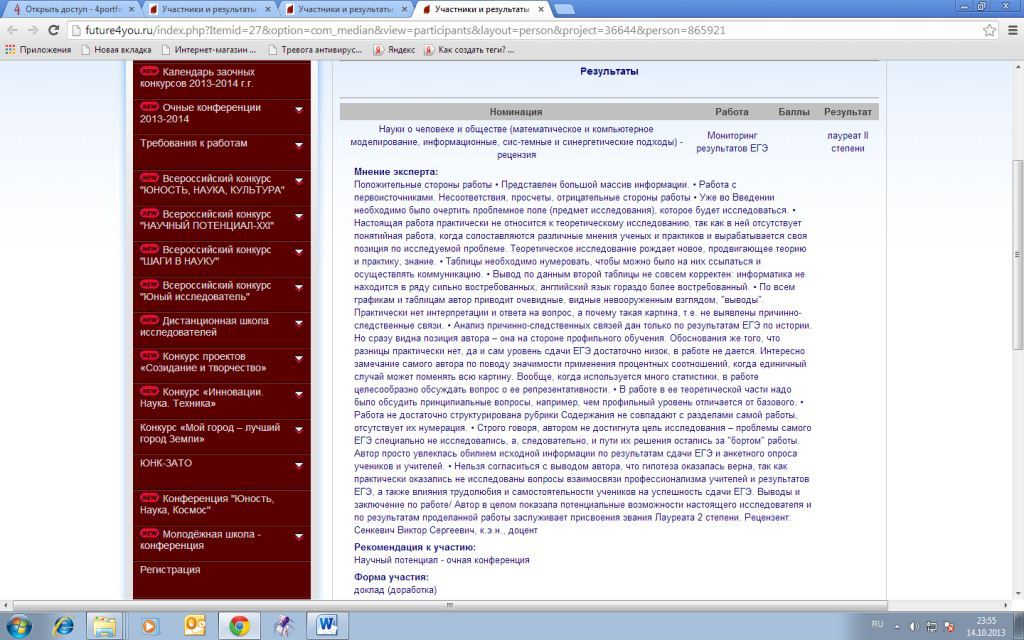Open the Регистрация link in the sidebar
This screenshot has width=1024, height=640.
click(170, 569)
